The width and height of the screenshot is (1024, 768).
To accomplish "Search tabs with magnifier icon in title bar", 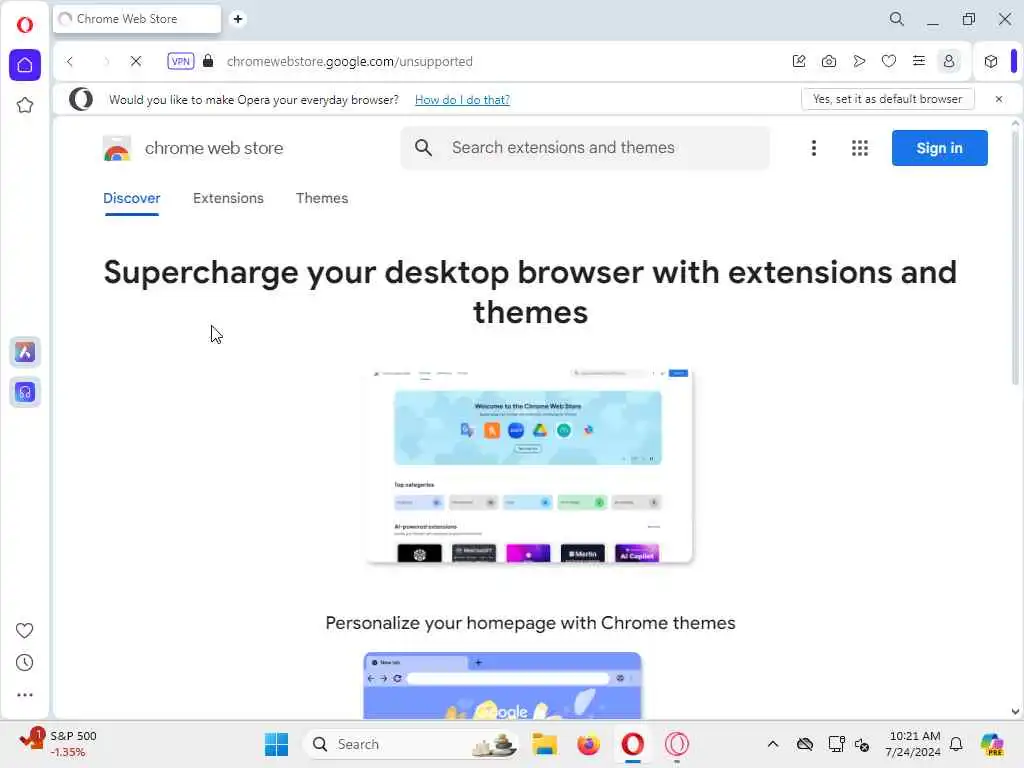I will point(897,19).
